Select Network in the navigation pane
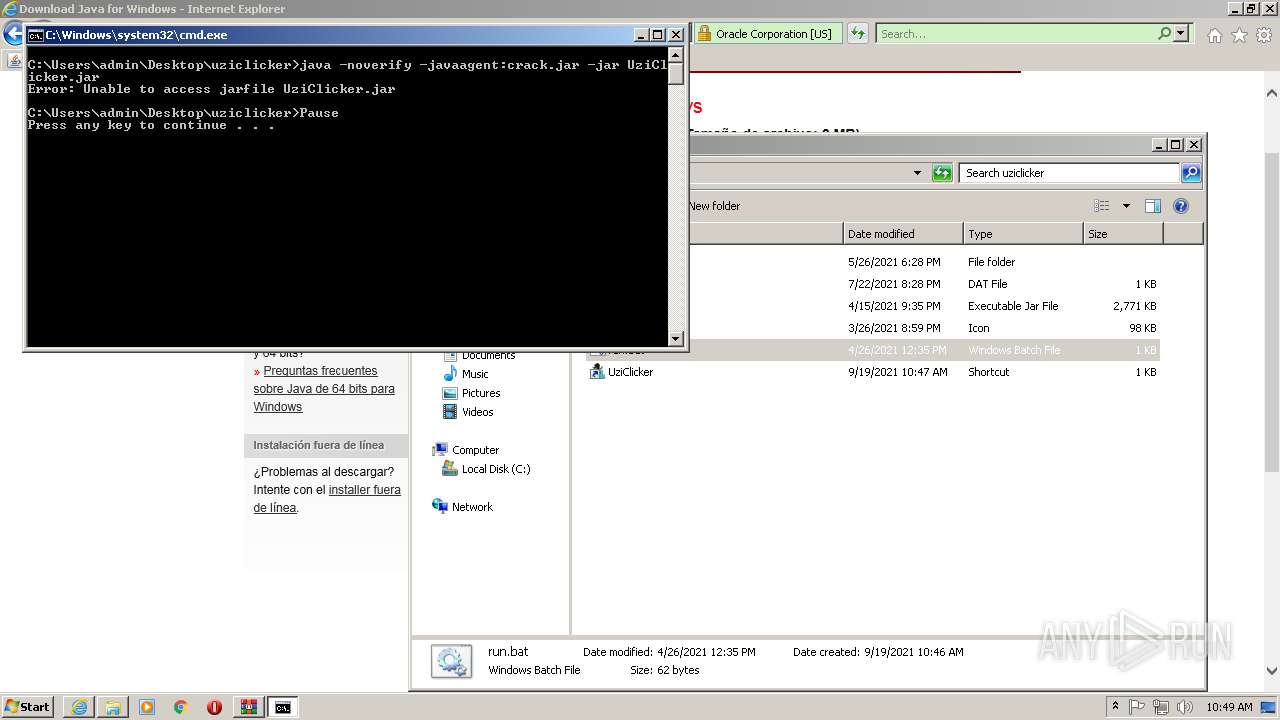This screenshot has width=1280, height=720. click(472, 507)
